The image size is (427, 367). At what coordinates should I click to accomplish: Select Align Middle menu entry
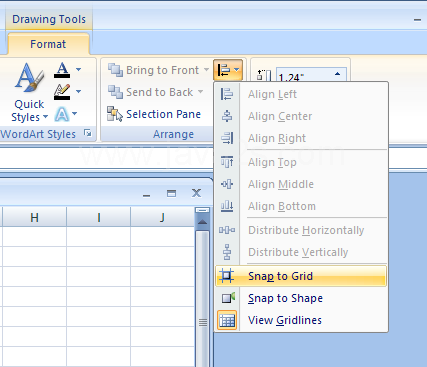[x=302, y=184]
